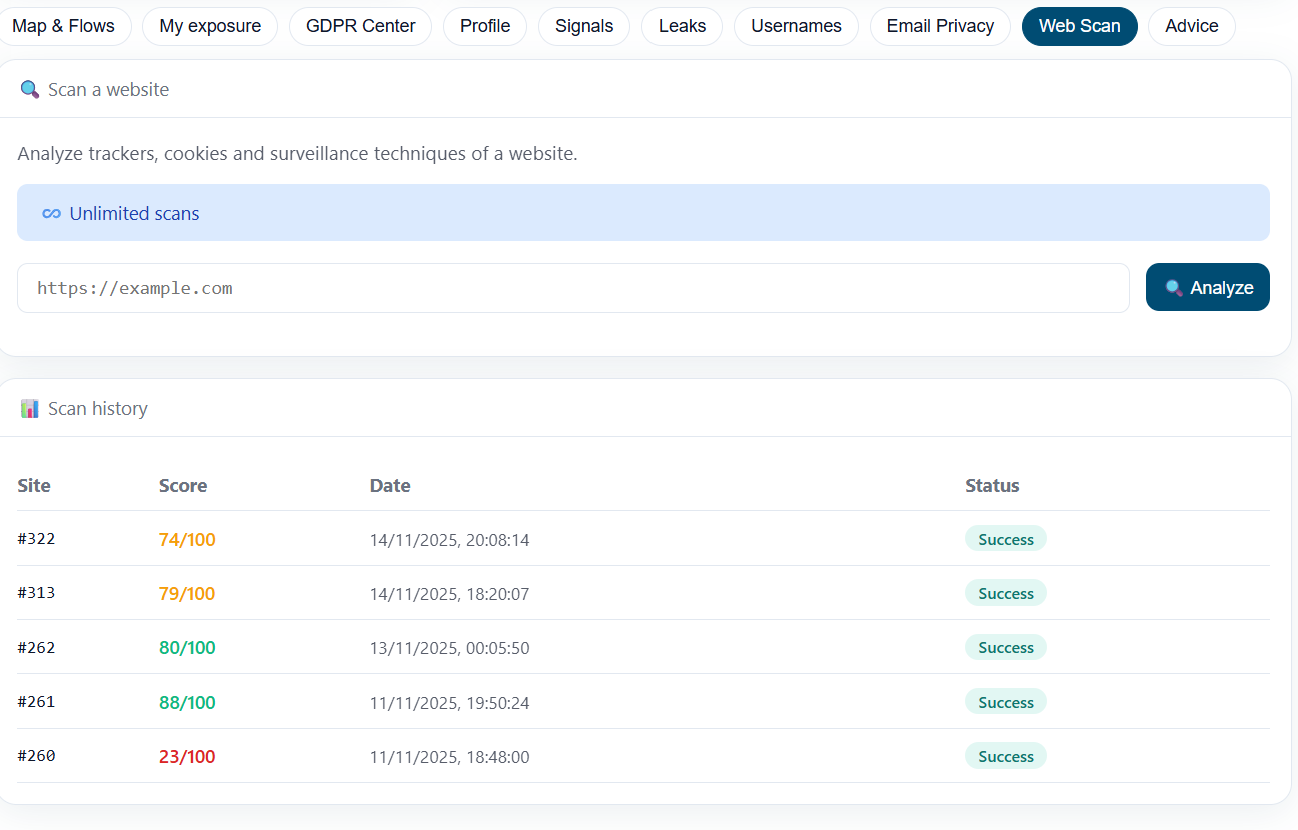Switch to the Usernames tab
The width and height of the screenshot is (1298, 830).
796,26
